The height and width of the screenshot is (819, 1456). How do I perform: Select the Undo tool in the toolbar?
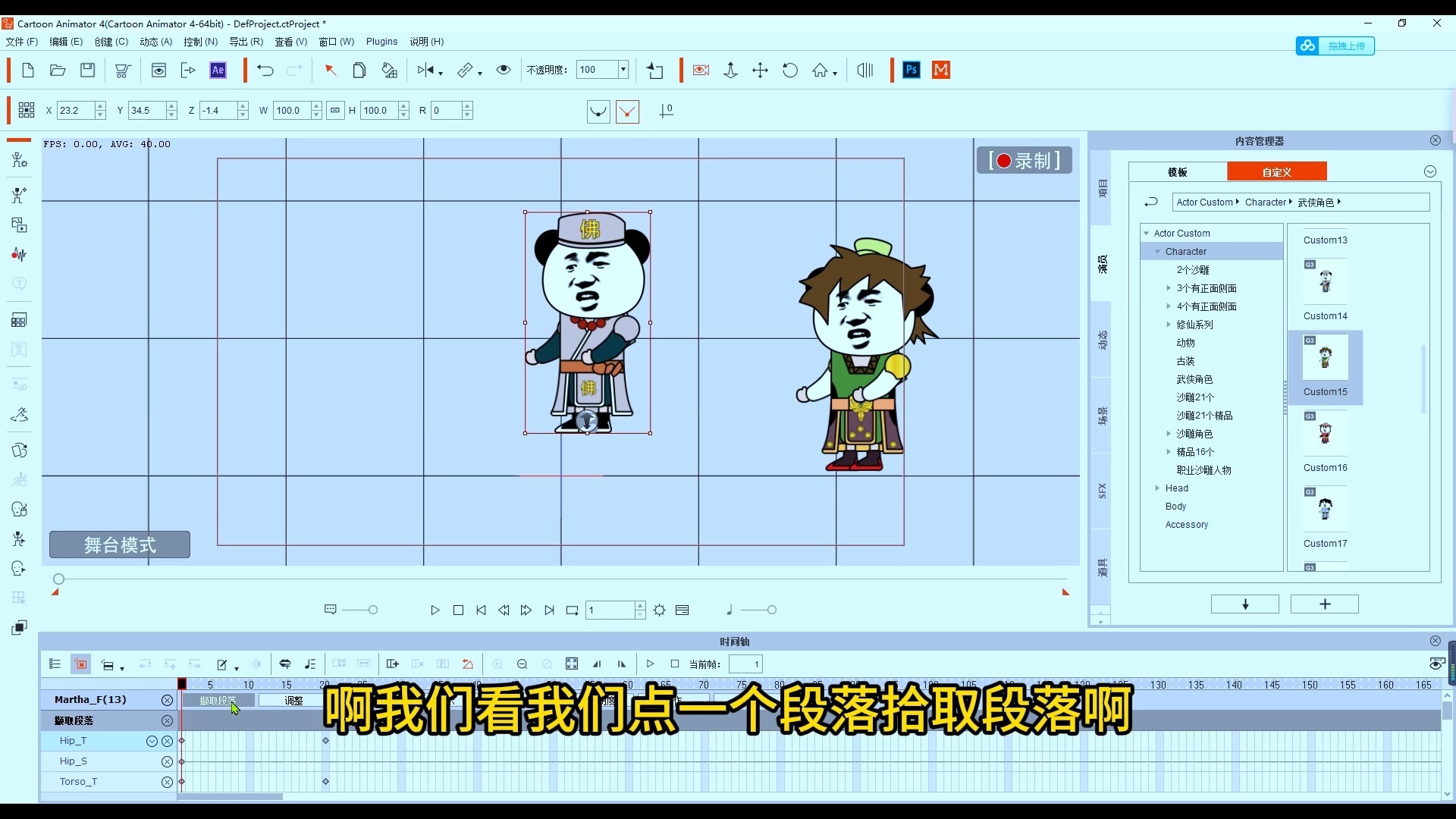265,70
